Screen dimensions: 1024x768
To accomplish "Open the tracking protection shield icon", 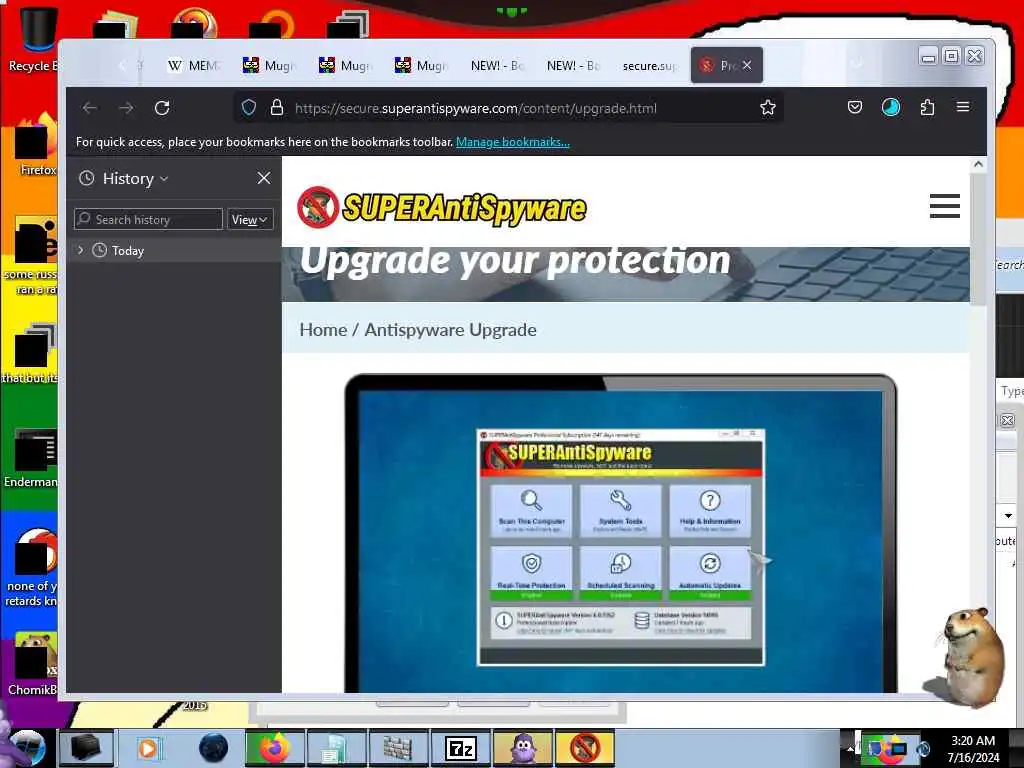I will point(249,108).
